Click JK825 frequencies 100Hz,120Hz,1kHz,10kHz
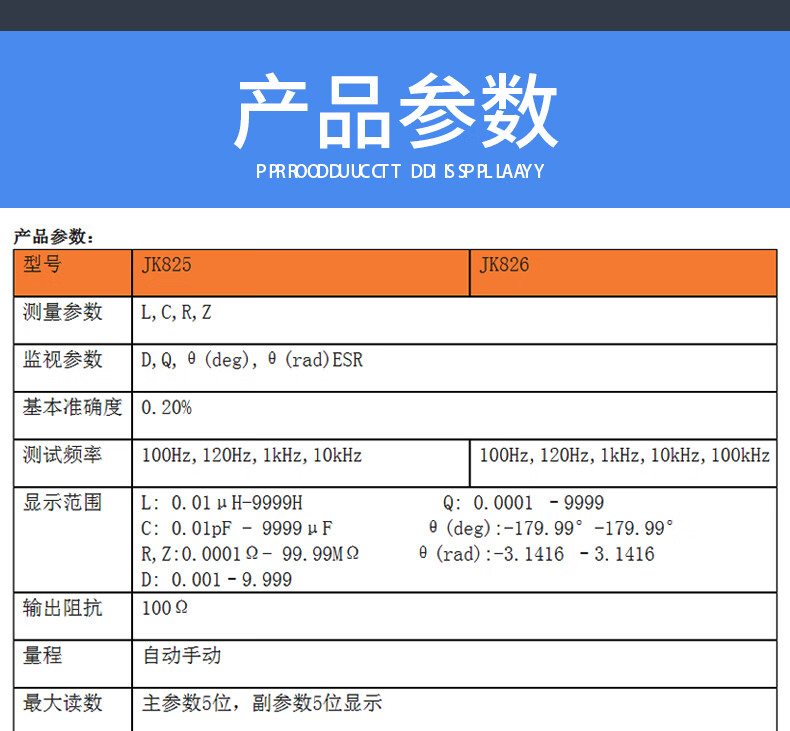790x731 pixels. click(252, 455)
